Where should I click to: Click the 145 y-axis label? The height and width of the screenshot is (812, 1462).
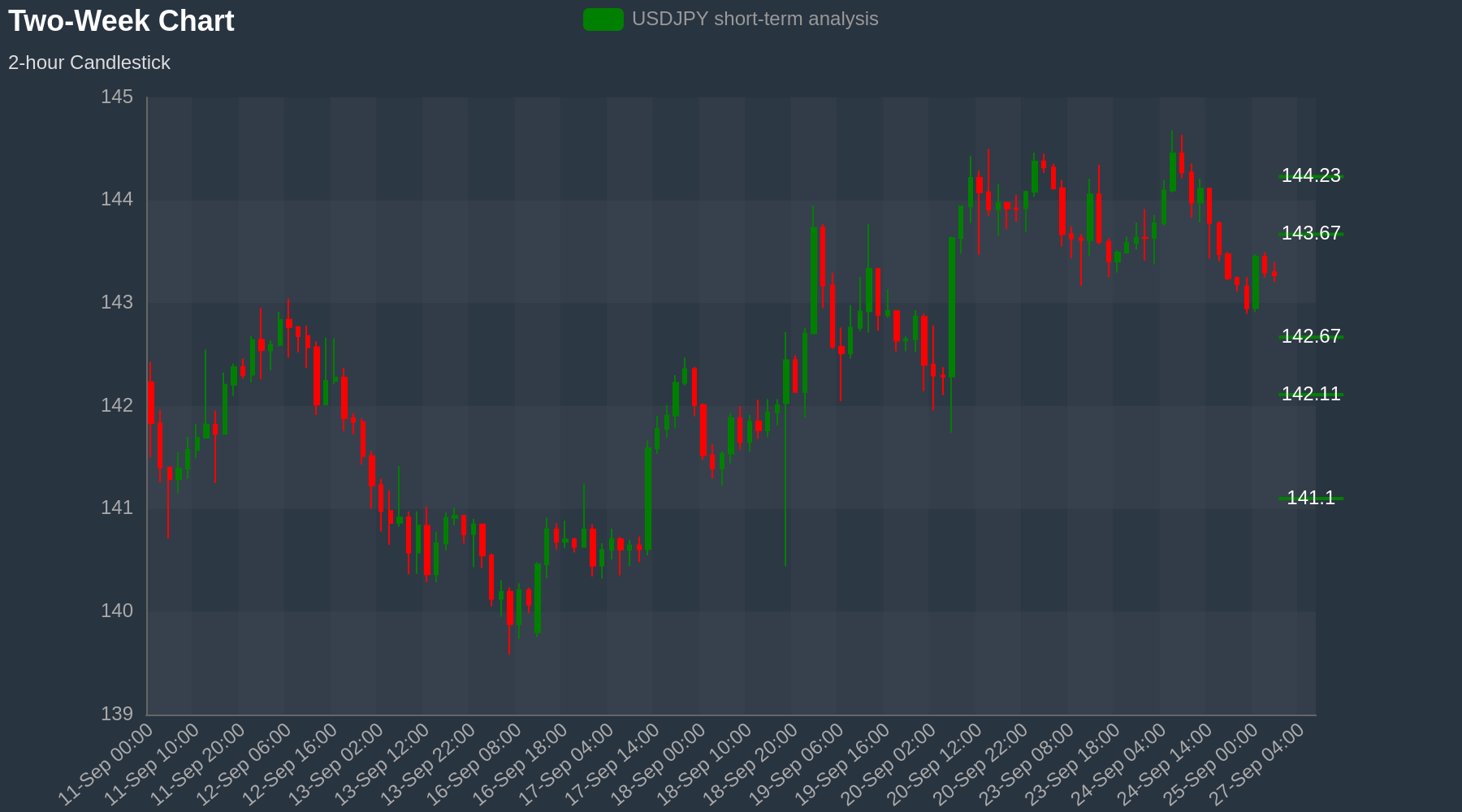117,97
